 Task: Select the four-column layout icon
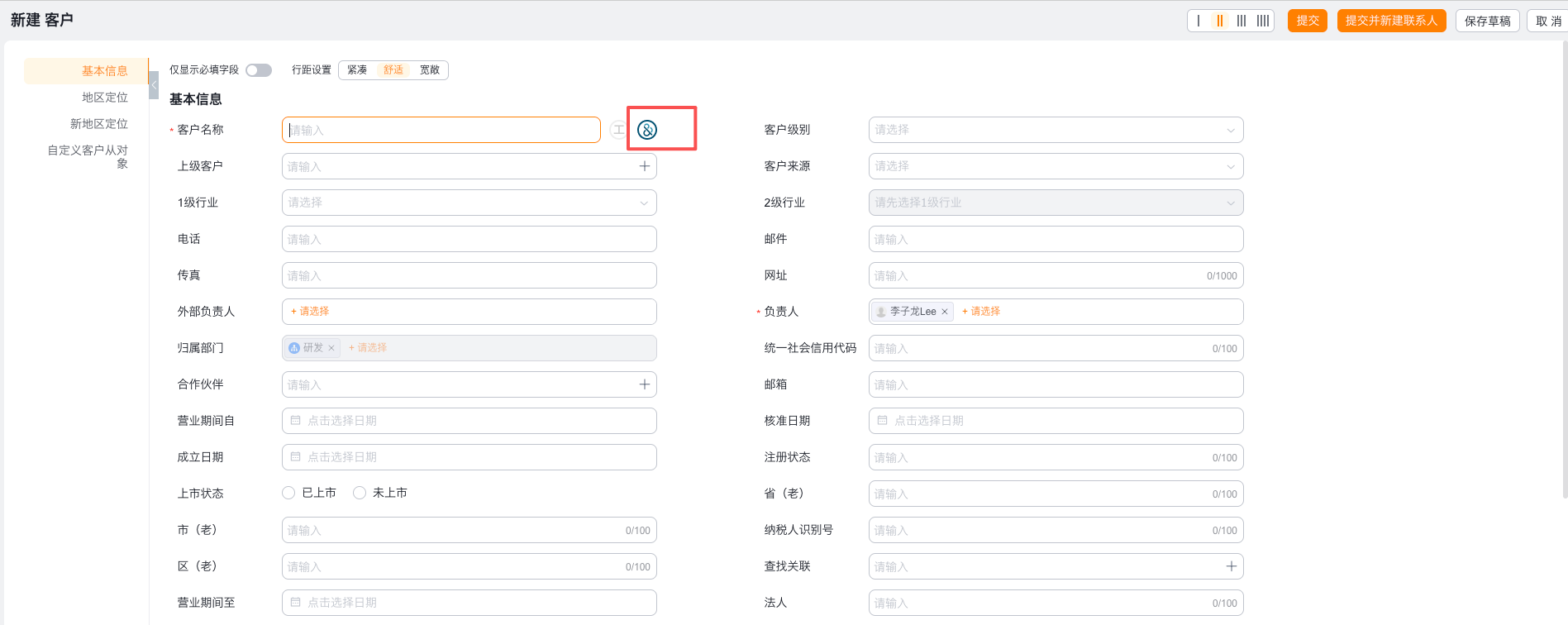(1263, 21)
